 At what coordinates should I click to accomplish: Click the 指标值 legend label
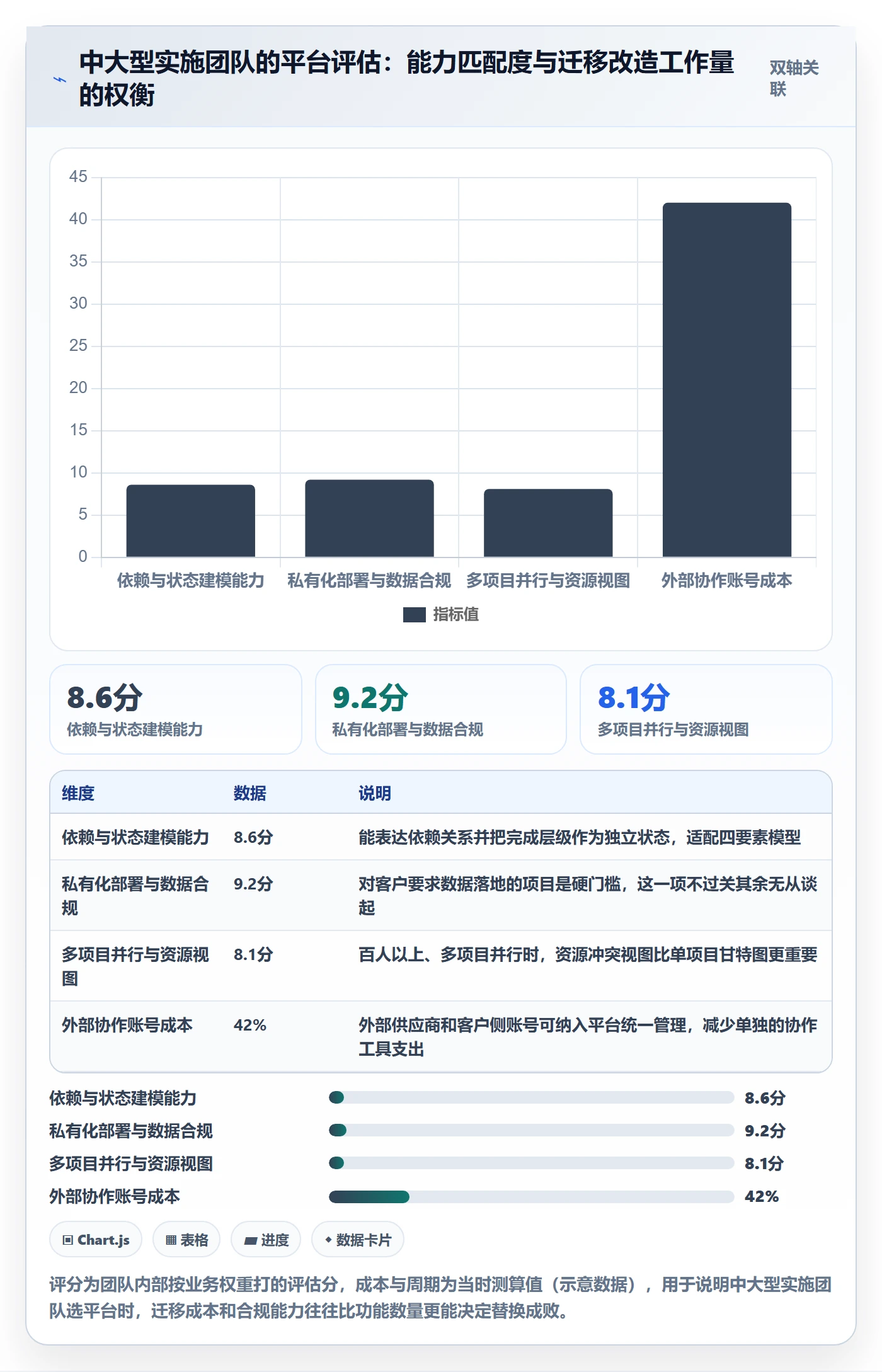pos(456,615)
